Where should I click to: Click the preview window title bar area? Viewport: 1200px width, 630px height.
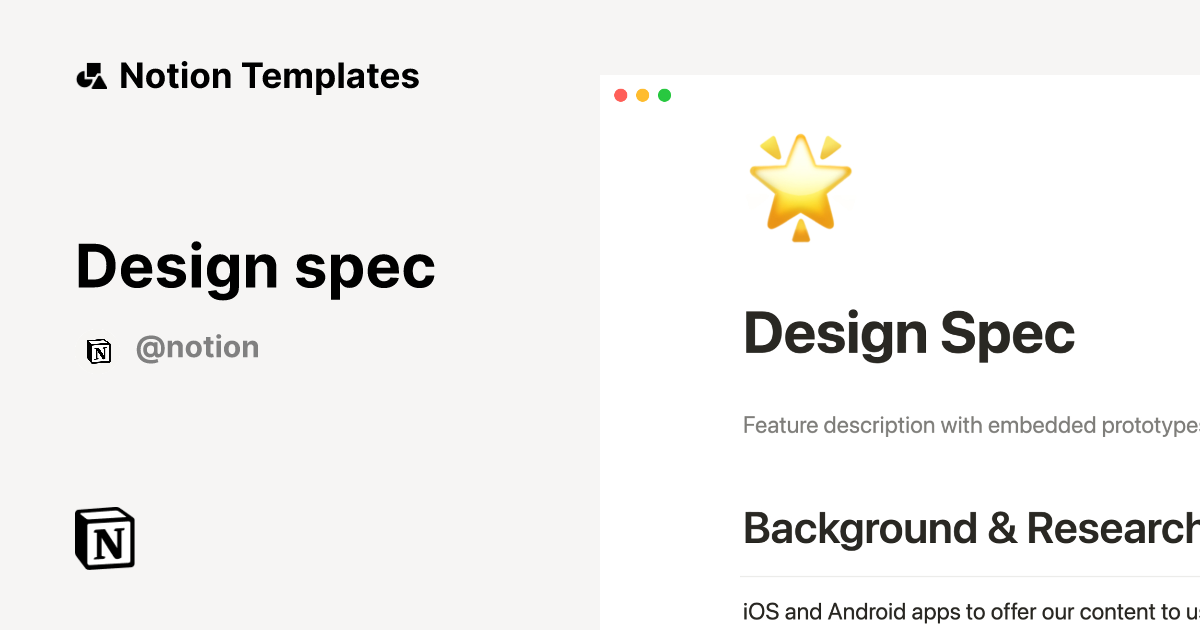[900, 94]
